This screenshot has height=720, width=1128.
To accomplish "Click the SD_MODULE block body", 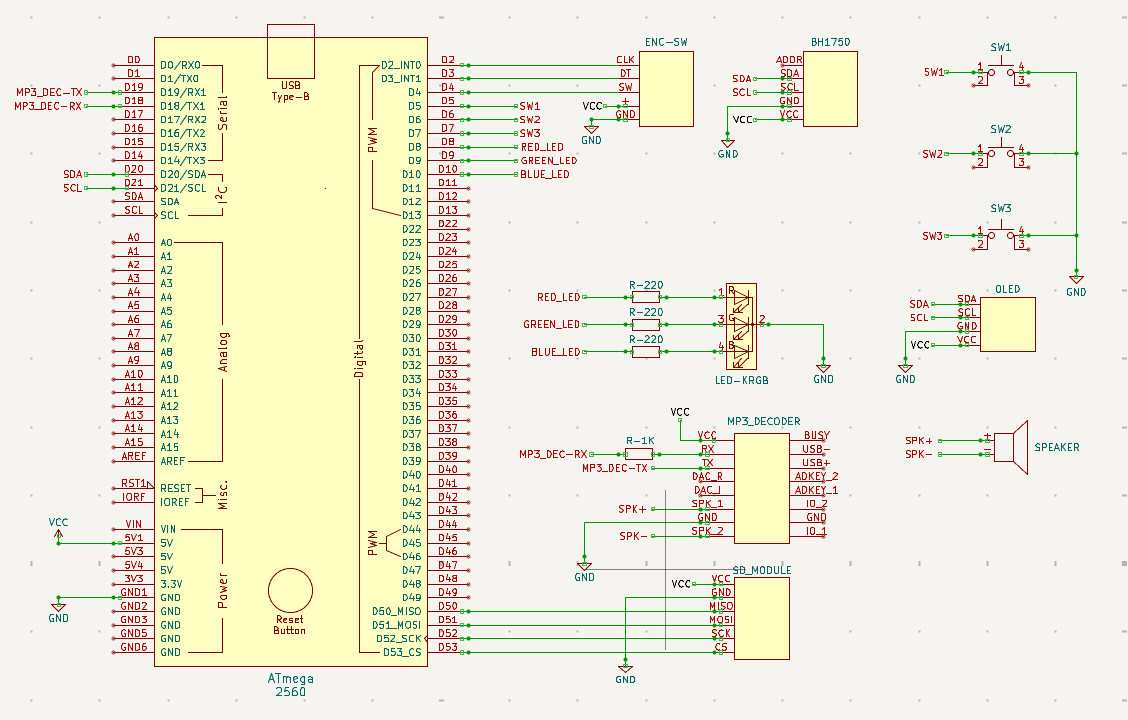I will click(761, 619).
